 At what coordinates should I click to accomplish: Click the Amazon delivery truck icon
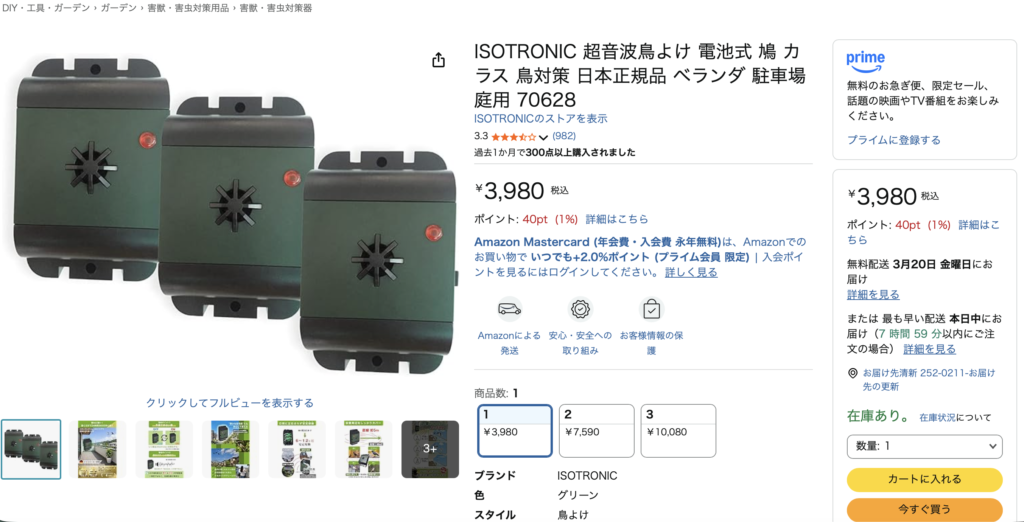pyautogui.click(x=509, y=310)
